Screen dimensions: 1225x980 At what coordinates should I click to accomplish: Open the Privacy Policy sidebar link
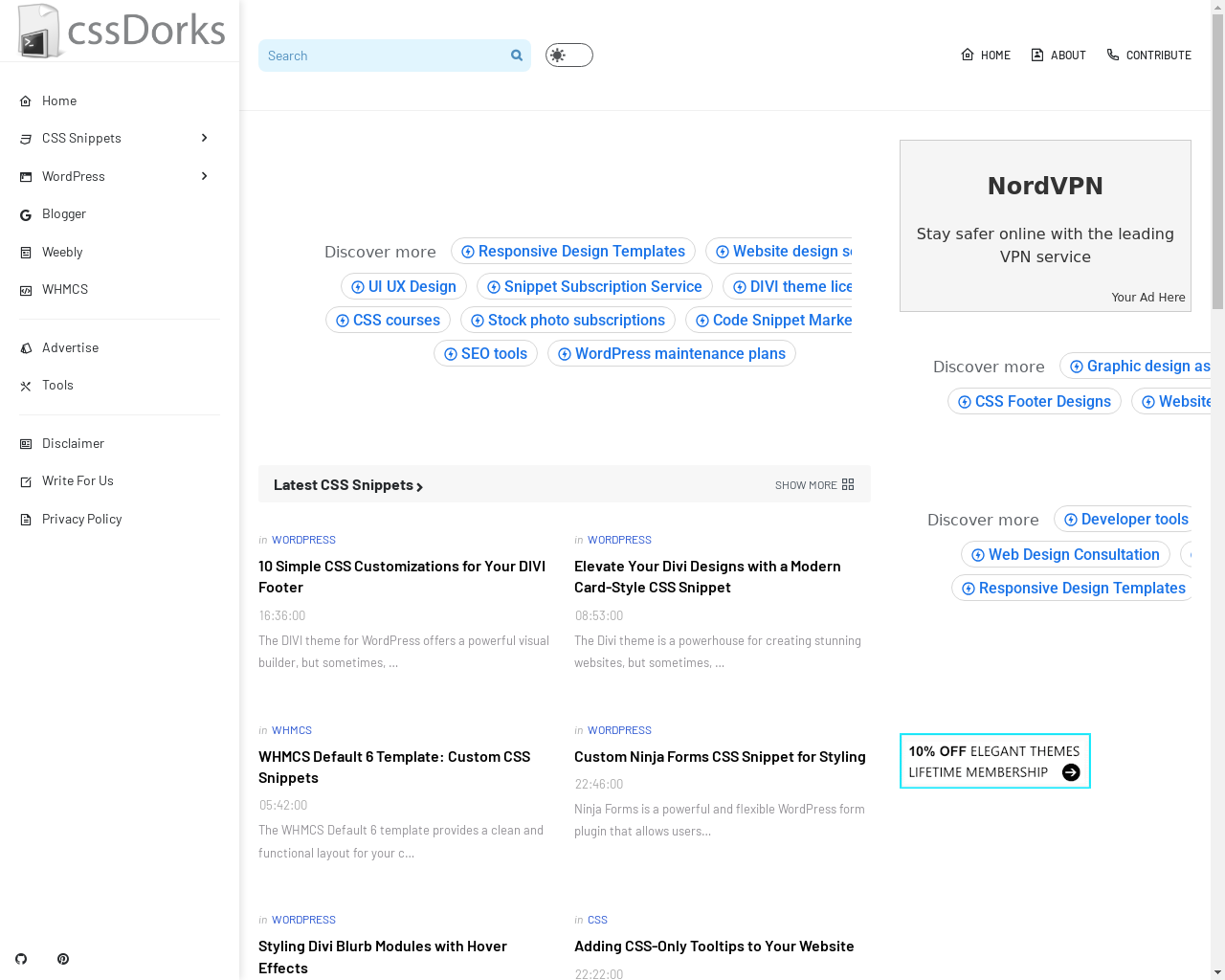81,519
